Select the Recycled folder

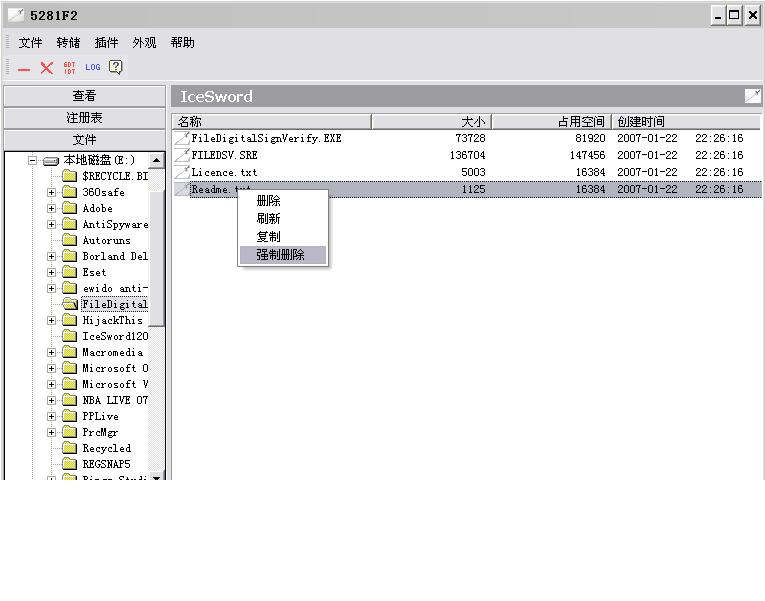click(106, 448)
